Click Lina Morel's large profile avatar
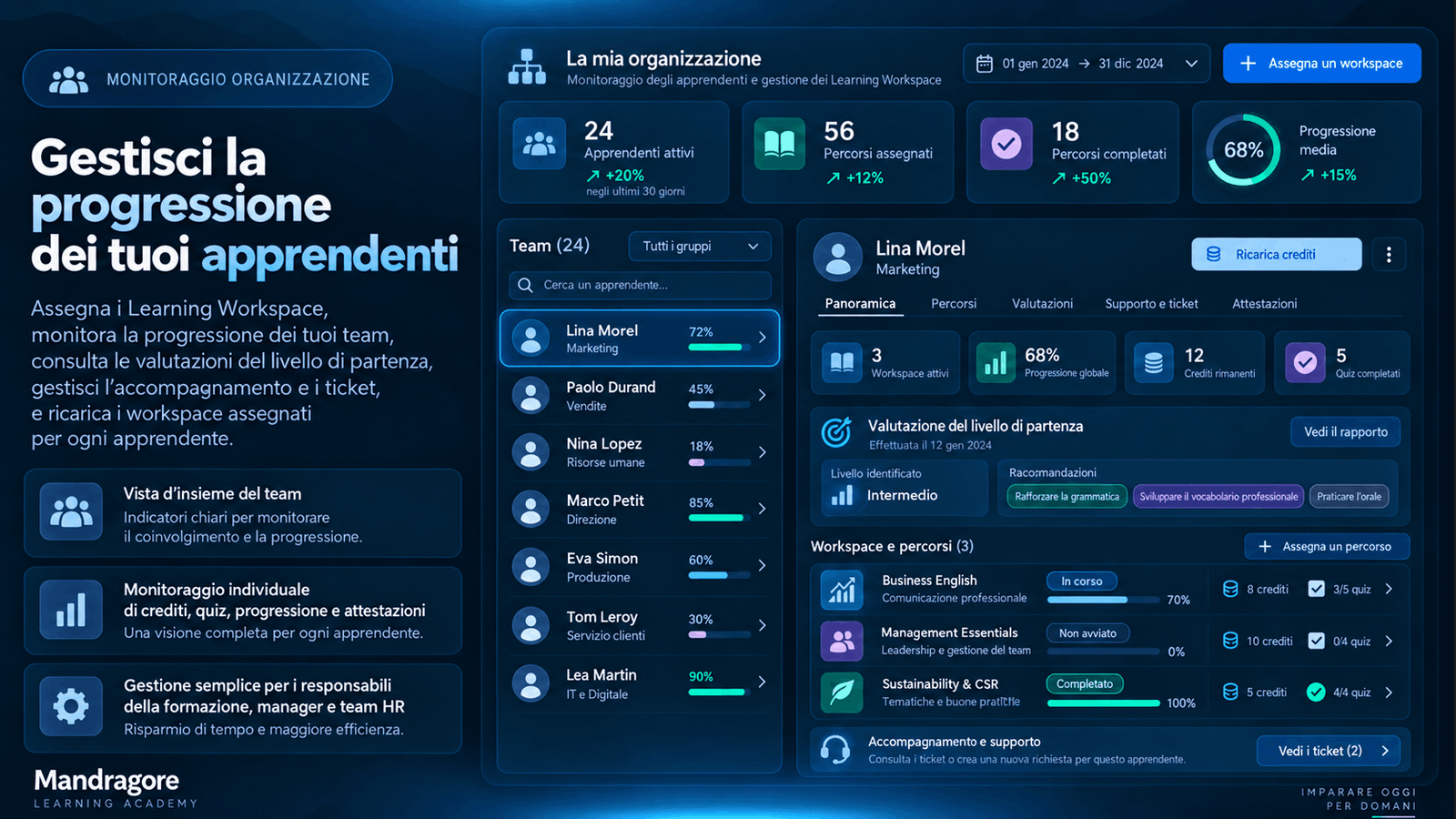The image size is (1456, 819). coord(838,257)
